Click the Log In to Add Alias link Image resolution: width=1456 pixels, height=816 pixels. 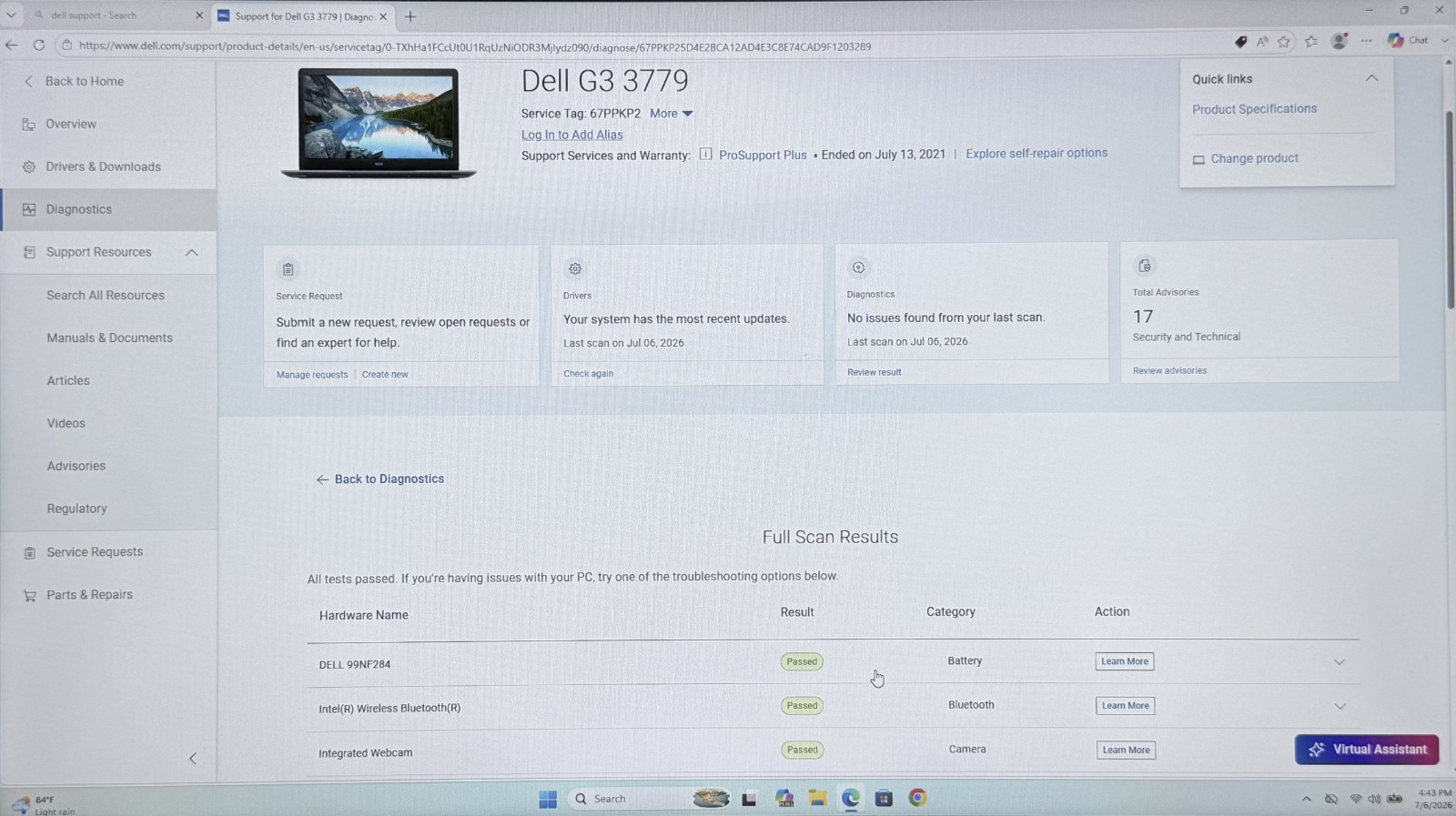click(571, 135)
